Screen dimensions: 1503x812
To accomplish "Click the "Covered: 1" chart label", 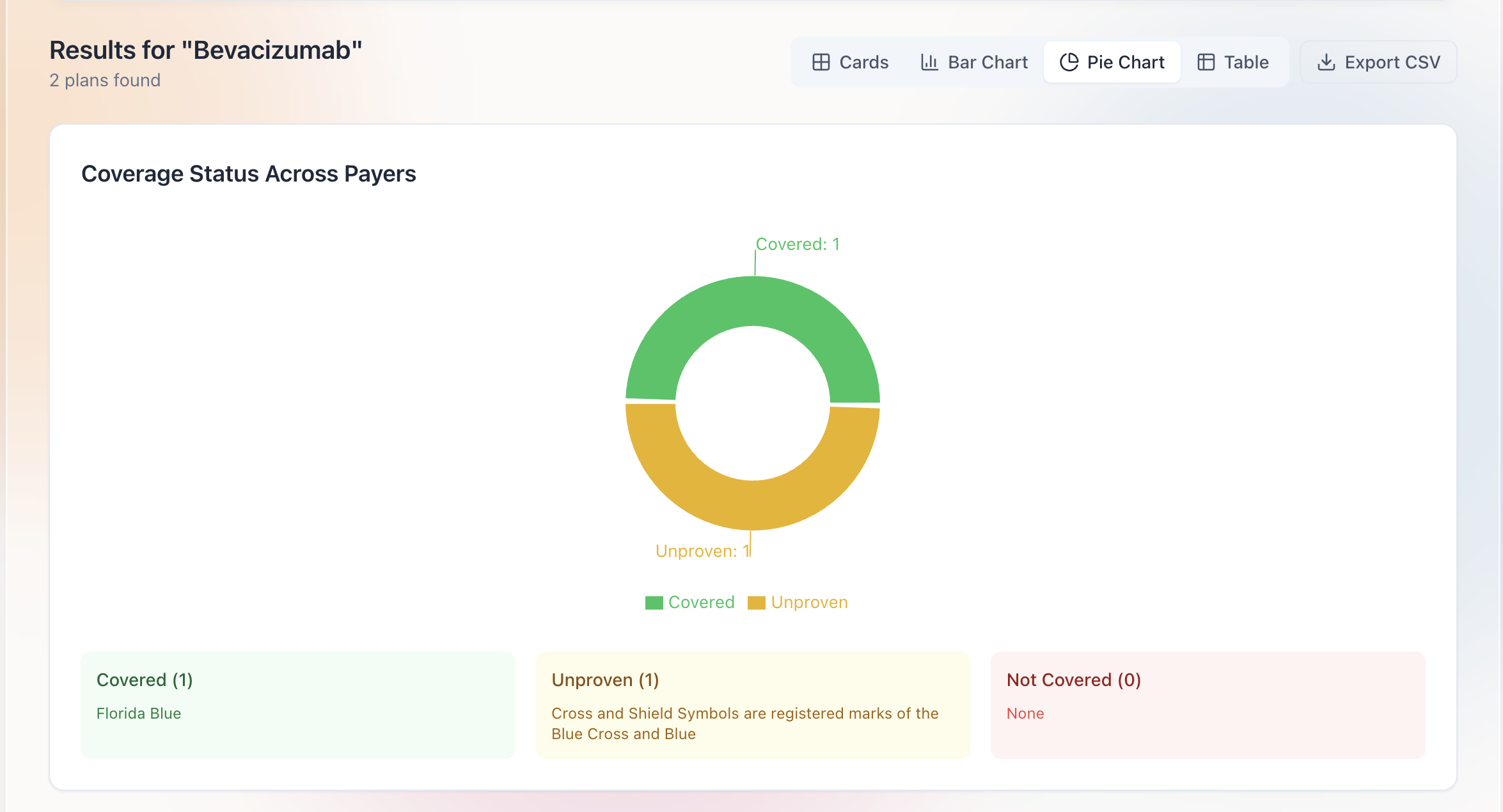I will coord(798,244).
